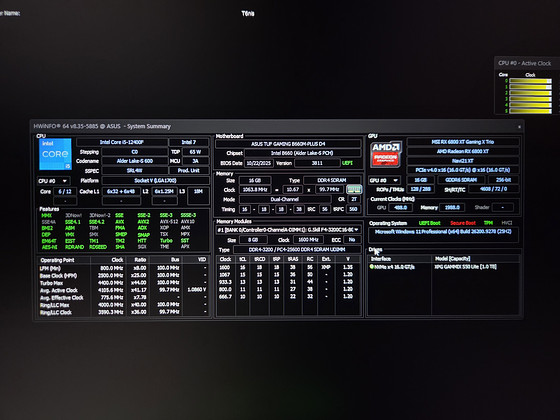Click the 2T command rate value
The image size is (560, 420).
tap(354, 199)
